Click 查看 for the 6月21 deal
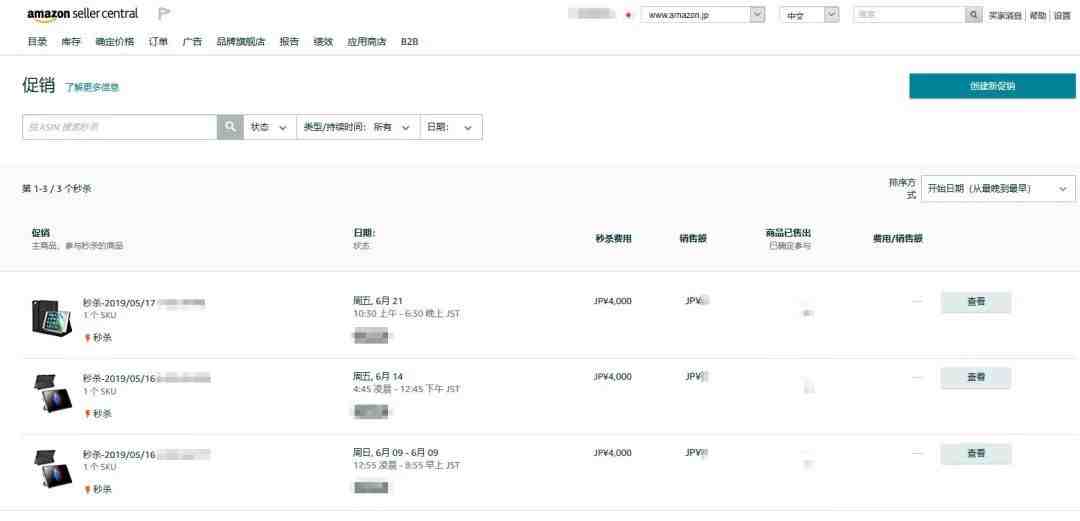1080x521 pixels. 975,301
